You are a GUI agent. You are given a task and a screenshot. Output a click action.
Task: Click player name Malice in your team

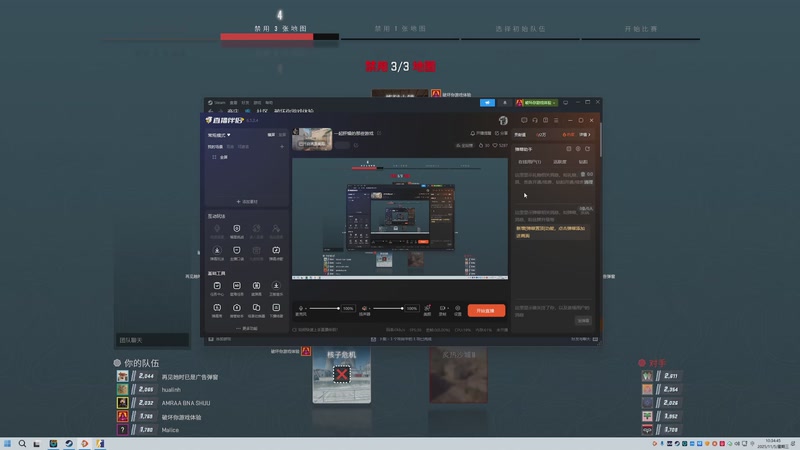[170, 430]
